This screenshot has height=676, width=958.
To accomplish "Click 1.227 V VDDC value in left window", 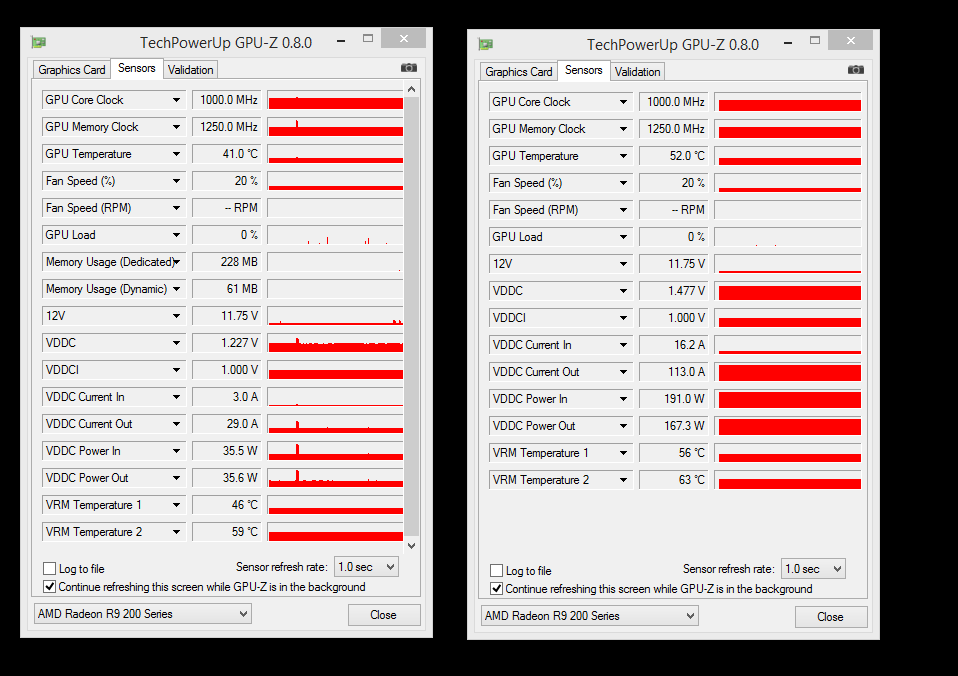I will pos(227,343).
